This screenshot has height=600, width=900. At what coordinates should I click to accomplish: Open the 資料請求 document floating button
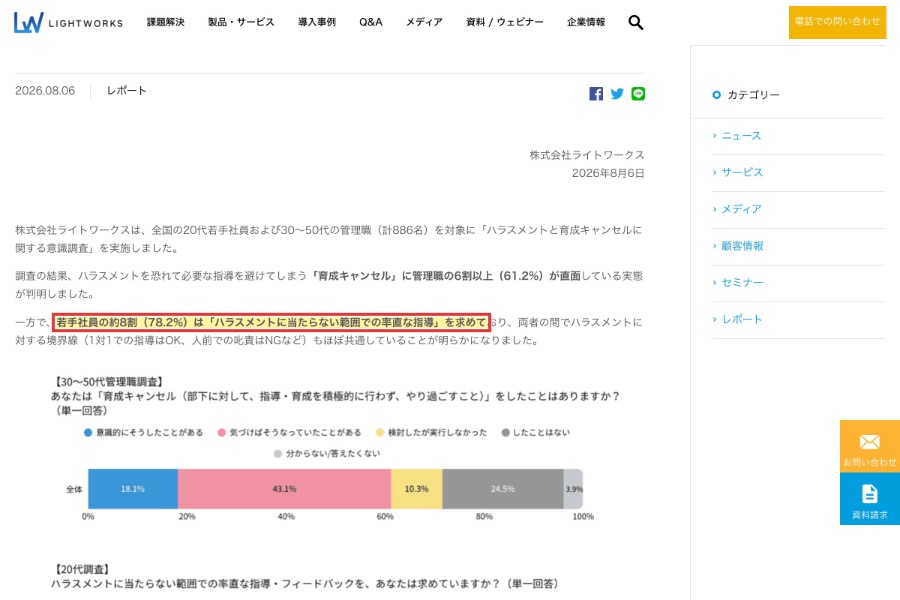click(x=870, y=499)
